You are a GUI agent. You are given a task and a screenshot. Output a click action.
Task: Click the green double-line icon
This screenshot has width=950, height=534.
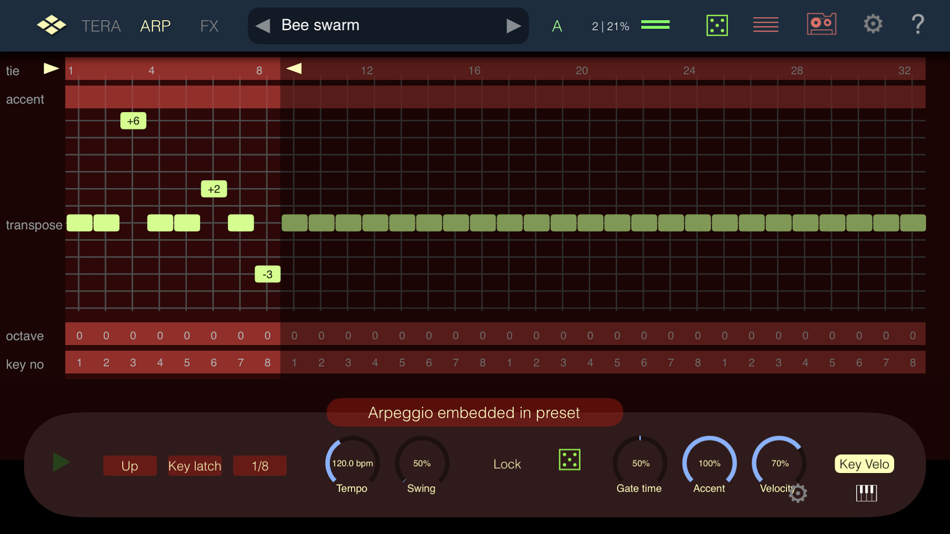point(656,24)
